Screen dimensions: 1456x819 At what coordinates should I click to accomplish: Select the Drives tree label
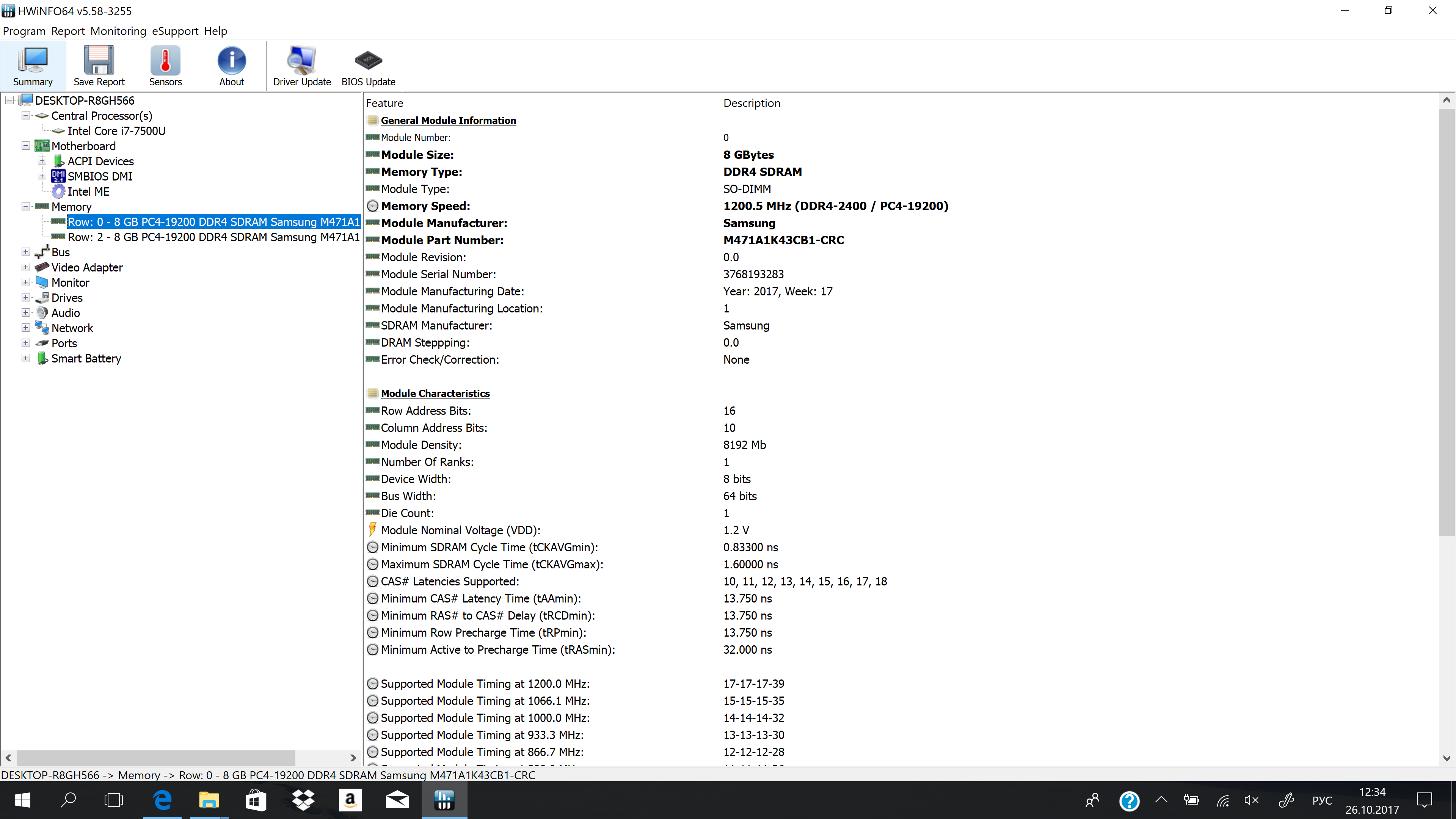pos(67,297)
